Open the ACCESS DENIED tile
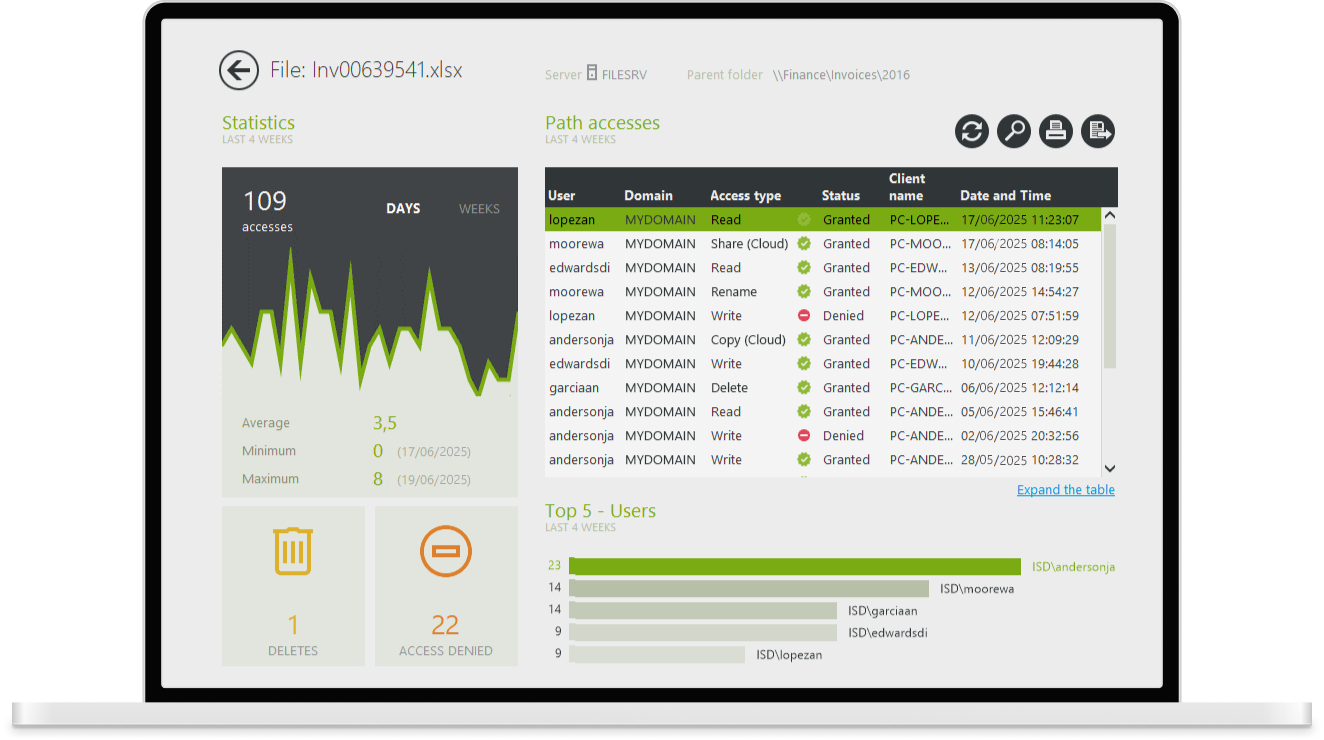Viewport: 1324px width, 740px height. click(446, 586)
